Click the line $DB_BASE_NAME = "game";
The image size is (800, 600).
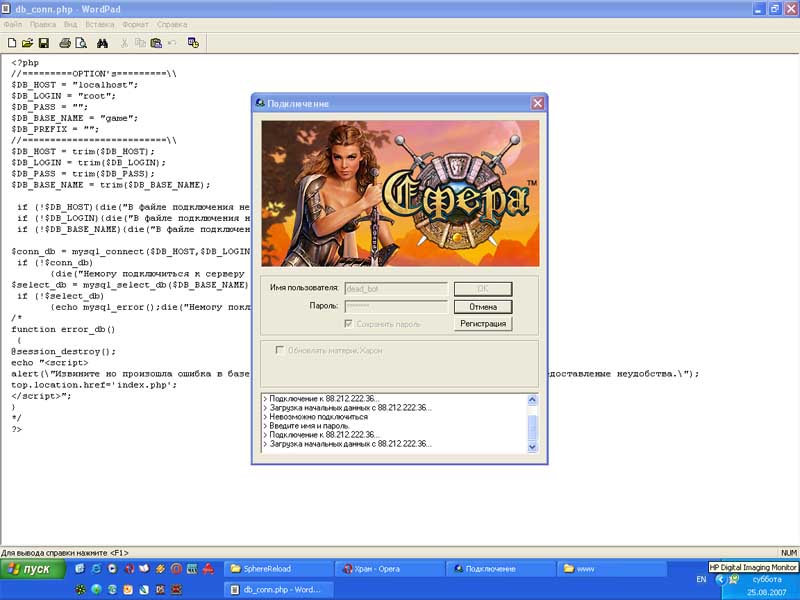pos(74,118)
